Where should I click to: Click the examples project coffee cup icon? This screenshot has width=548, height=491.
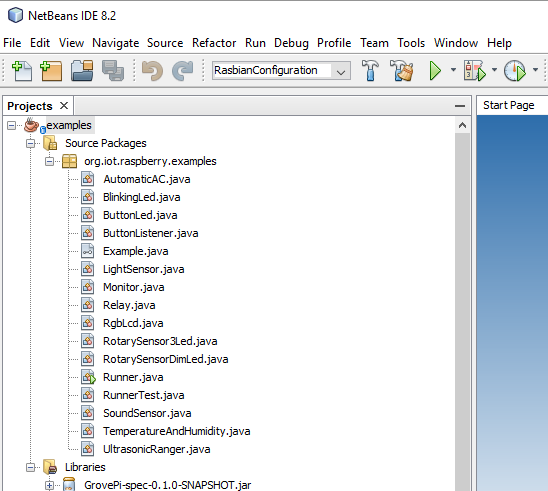coord(31,125)
